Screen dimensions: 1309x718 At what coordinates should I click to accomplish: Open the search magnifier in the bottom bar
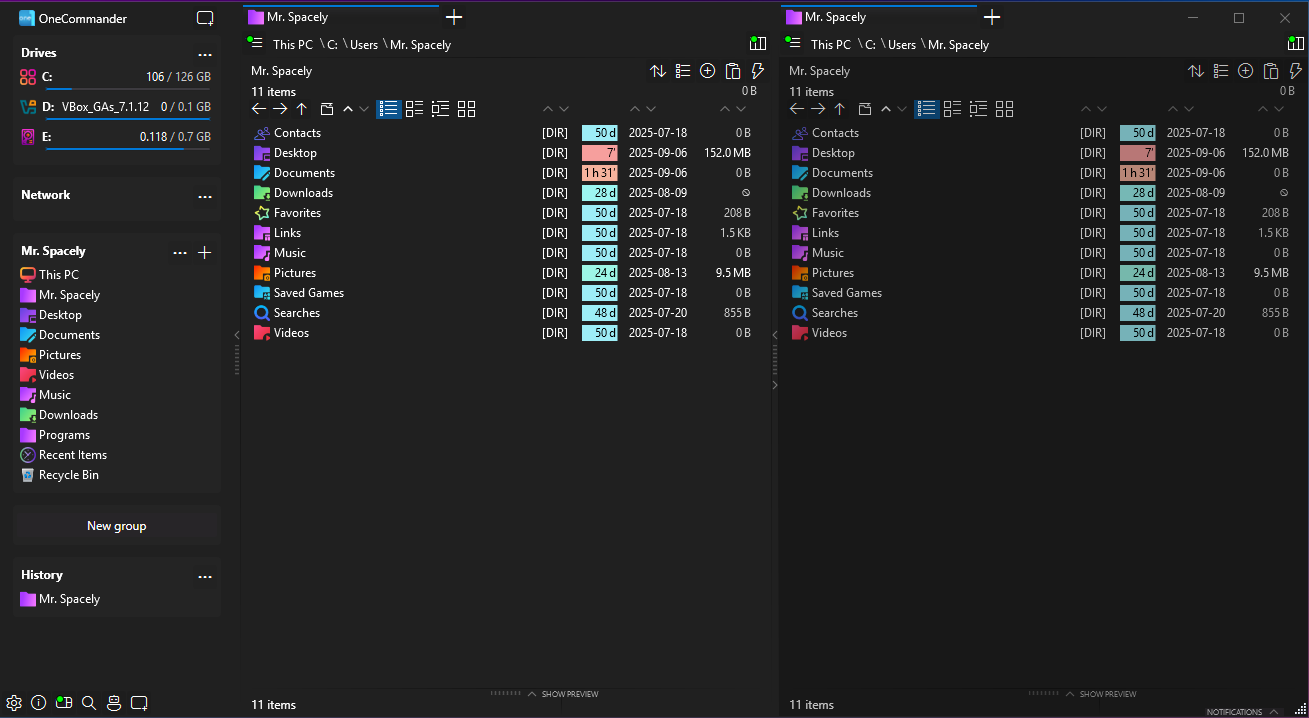[x=89, y=703]
